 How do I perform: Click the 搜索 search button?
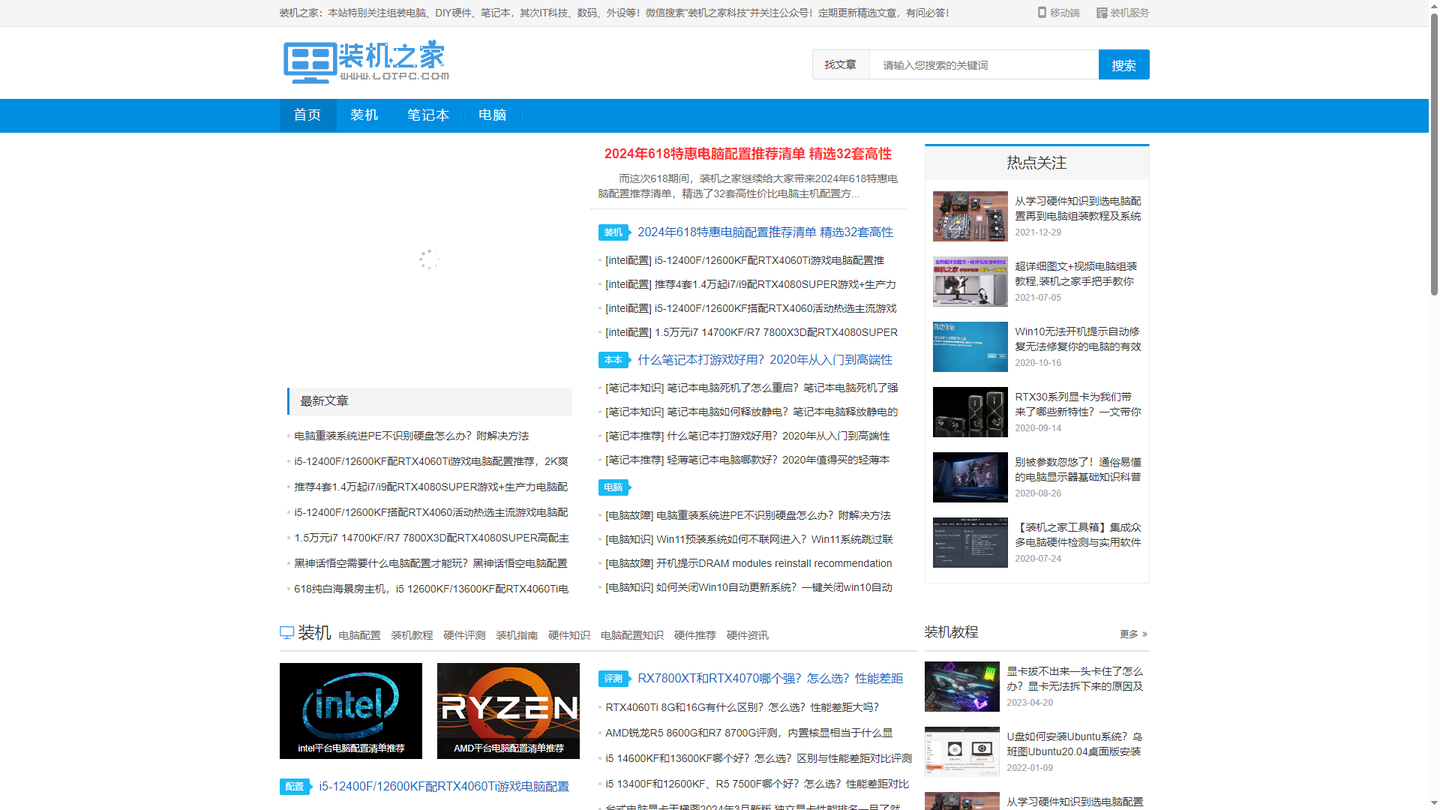(1124, 65)
